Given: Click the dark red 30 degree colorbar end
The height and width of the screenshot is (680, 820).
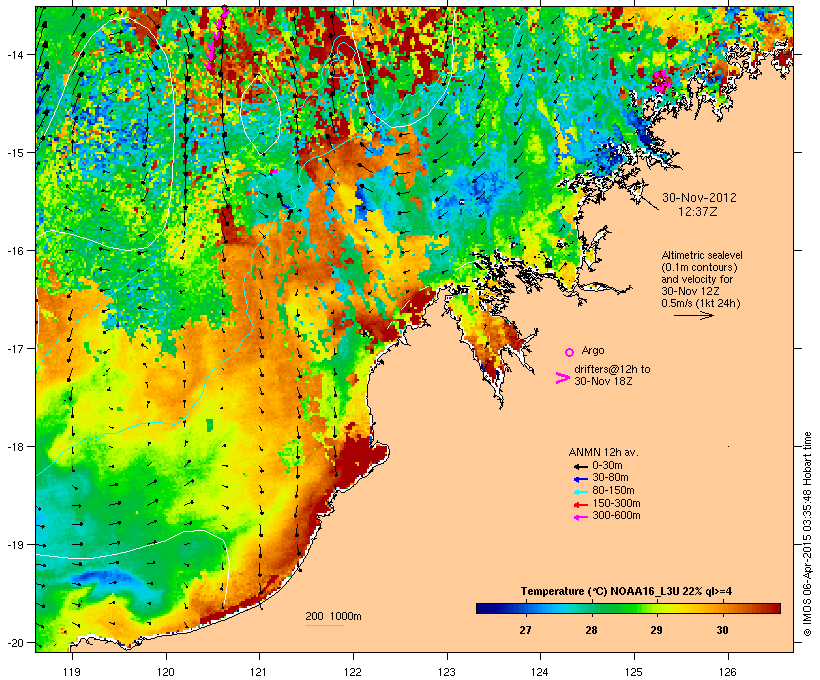Looking at the screenshot, I should point(775,608).
